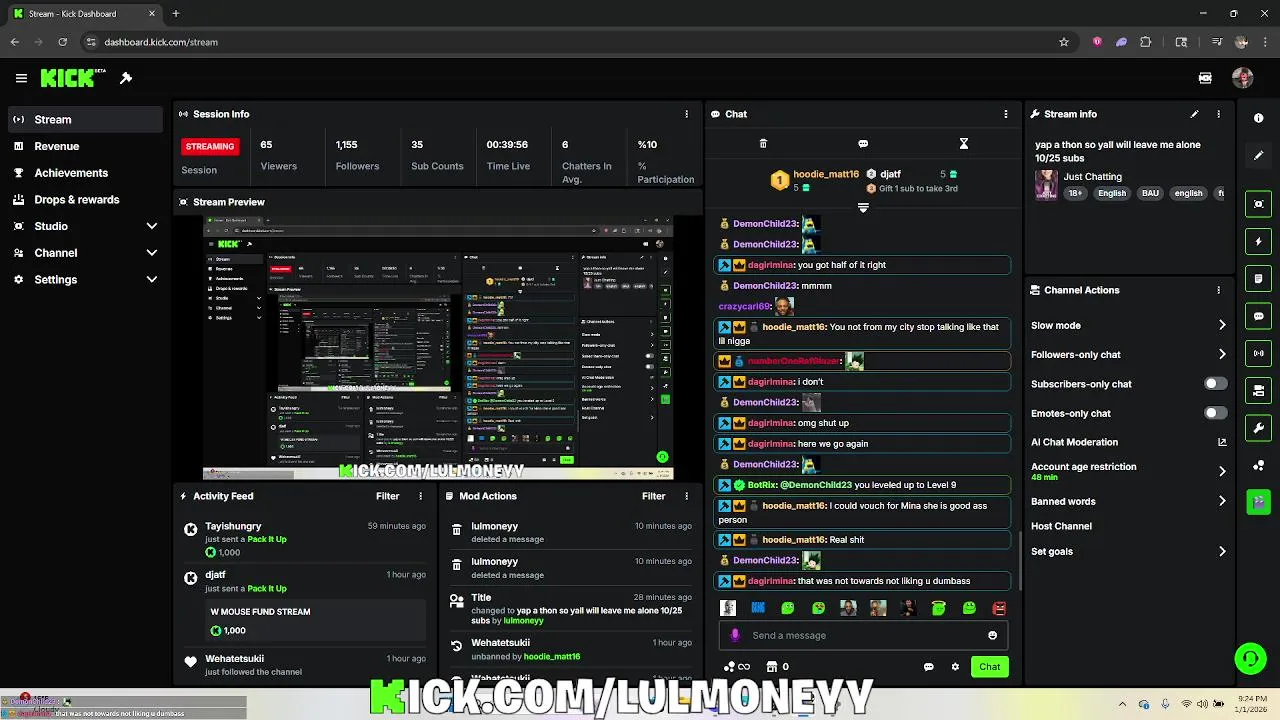Open Channel Actions options menu

pyautogui.click(x=1218, y=290)
